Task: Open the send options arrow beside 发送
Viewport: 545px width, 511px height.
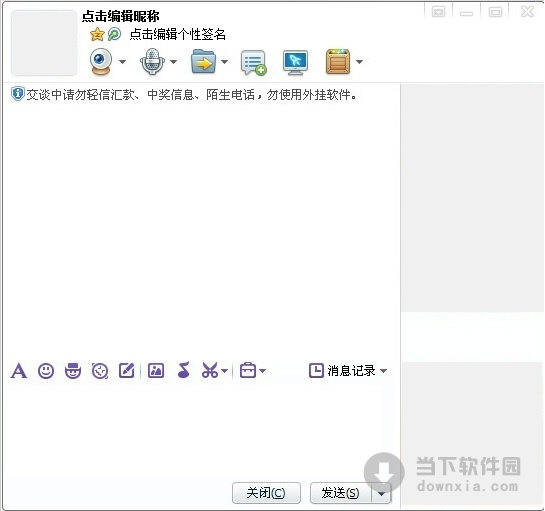Action: point(382,493)
